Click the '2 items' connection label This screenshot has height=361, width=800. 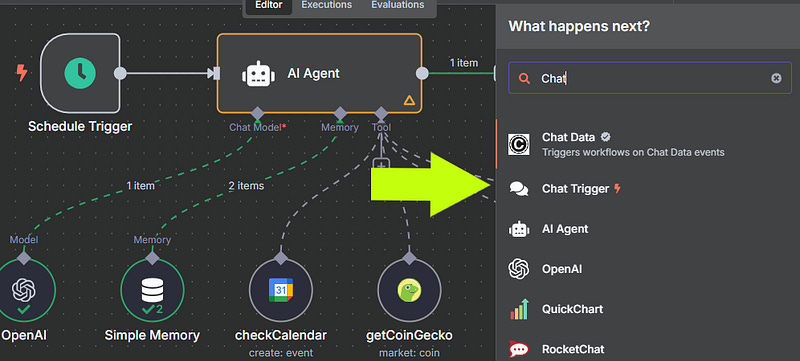click(246, 186)
